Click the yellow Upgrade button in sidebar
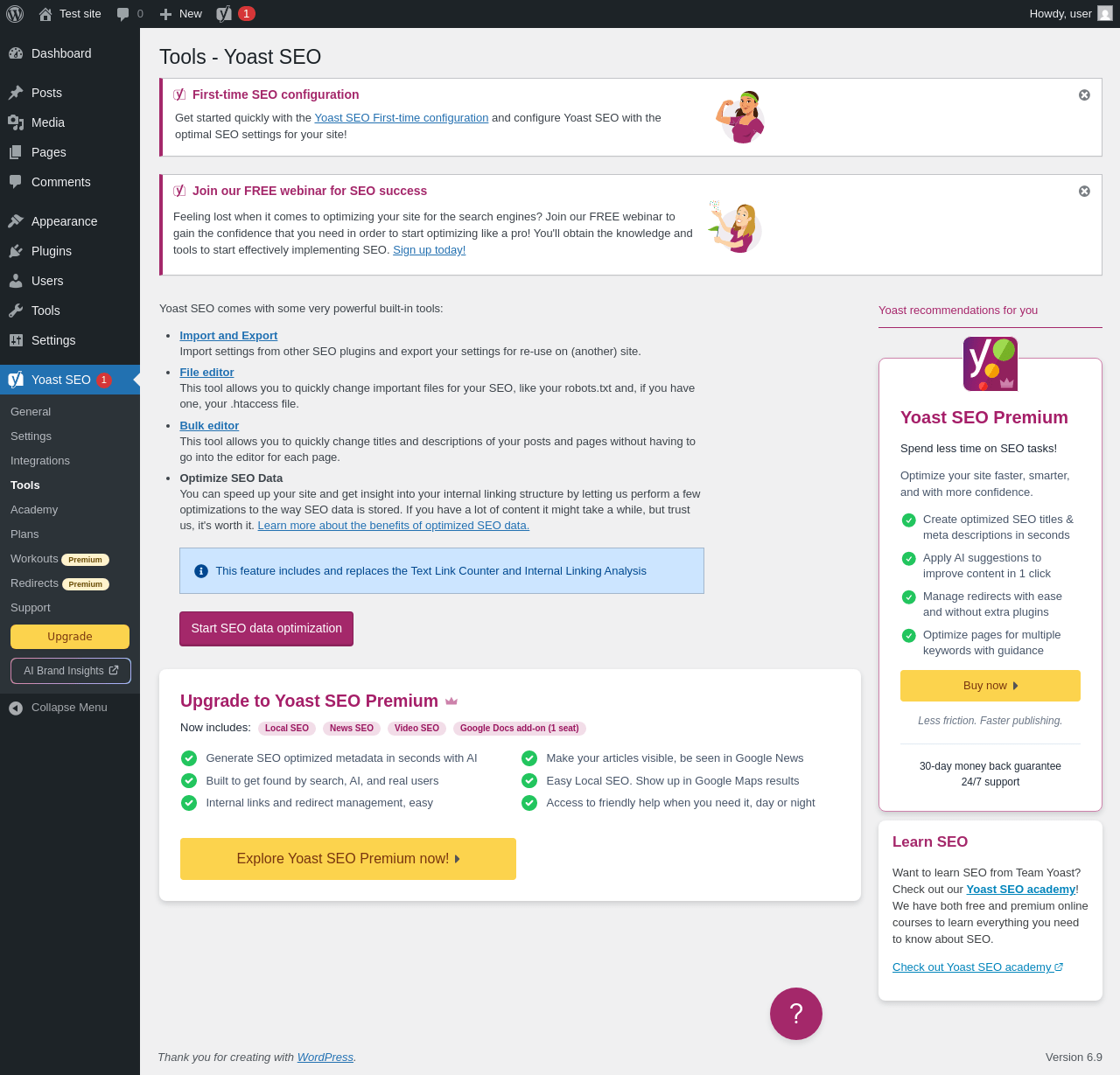1120x1075 pixels. tap(70, 637)
